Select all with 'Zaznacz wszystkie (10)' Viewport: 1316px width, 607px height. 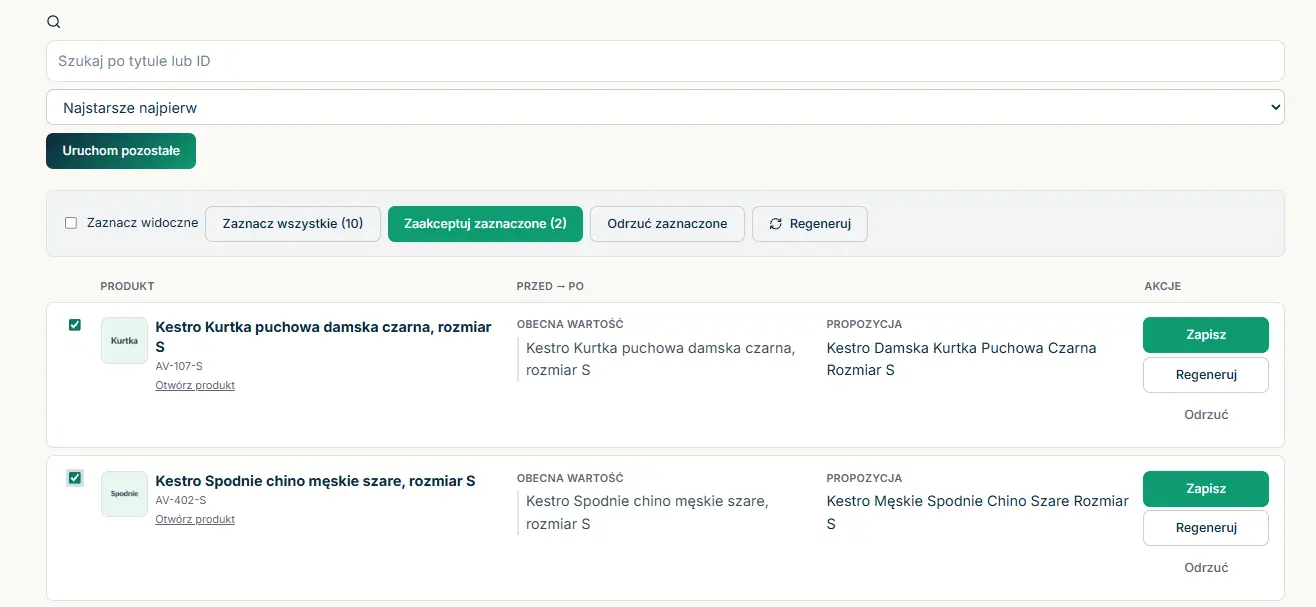(293, 224)
